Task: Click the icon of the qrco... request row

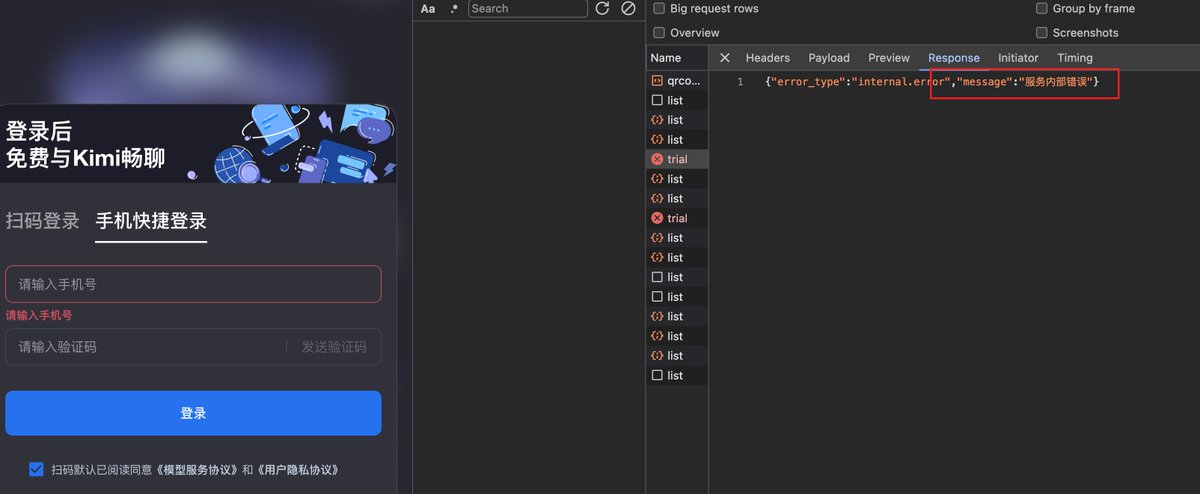Action: pyautogui.click(x=657, y=81)
